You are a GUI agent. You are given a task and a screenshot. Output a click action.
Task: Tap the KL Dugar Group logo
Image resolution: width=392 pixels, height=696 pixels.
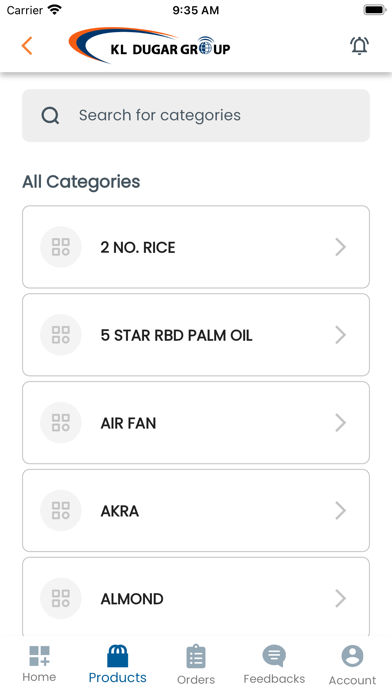pos(149,45)
